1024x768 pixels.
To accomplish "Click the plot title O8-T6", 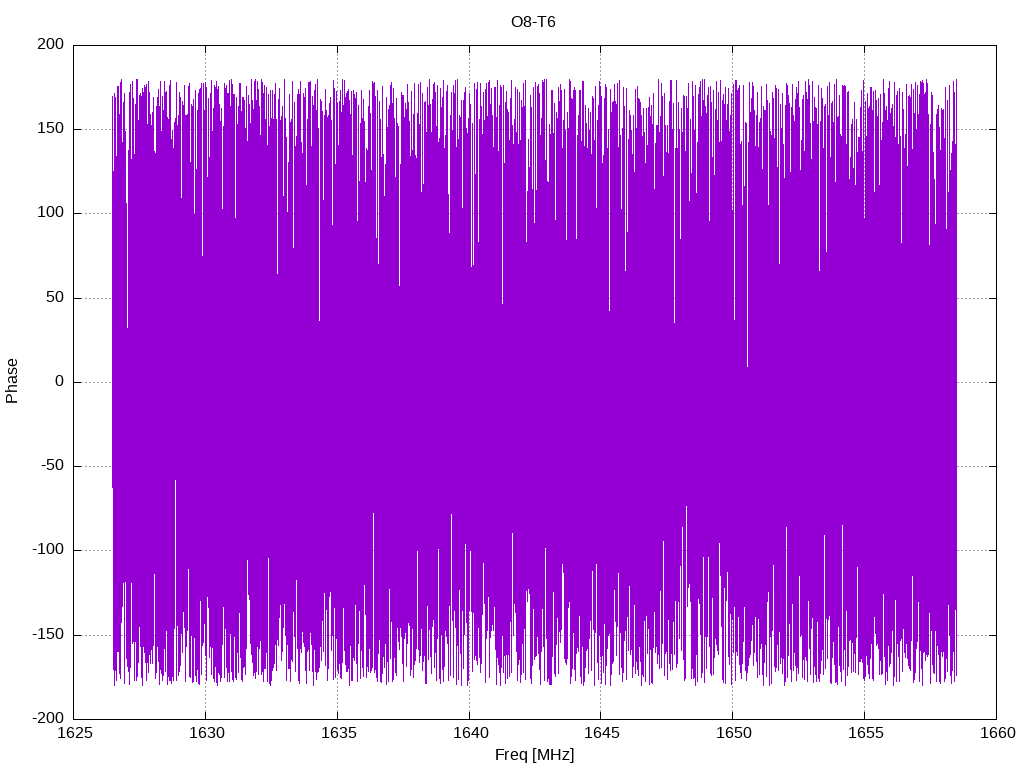I will click(533, 22).
